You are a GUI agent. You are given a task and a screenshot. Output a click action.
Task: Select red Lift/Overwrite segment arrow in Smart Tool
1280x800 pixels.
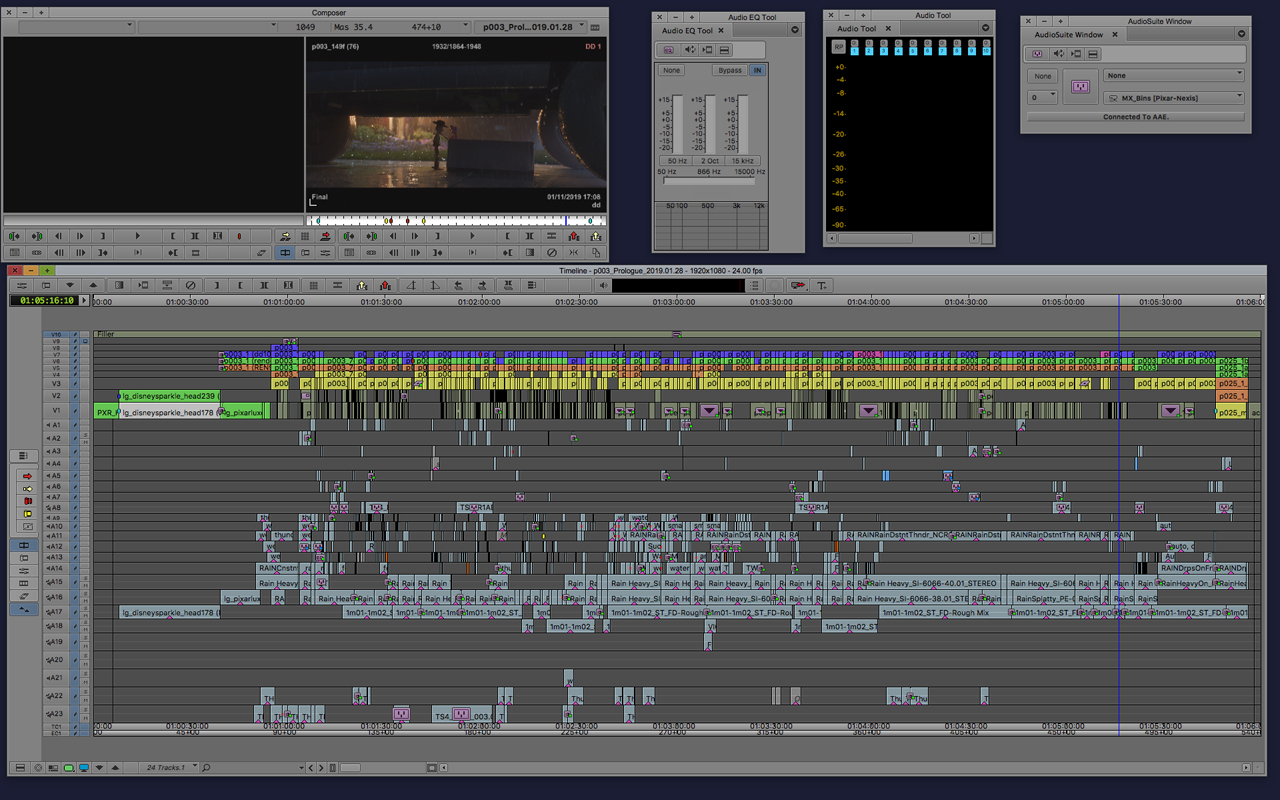pyautogui.click(x=27, y=476)
